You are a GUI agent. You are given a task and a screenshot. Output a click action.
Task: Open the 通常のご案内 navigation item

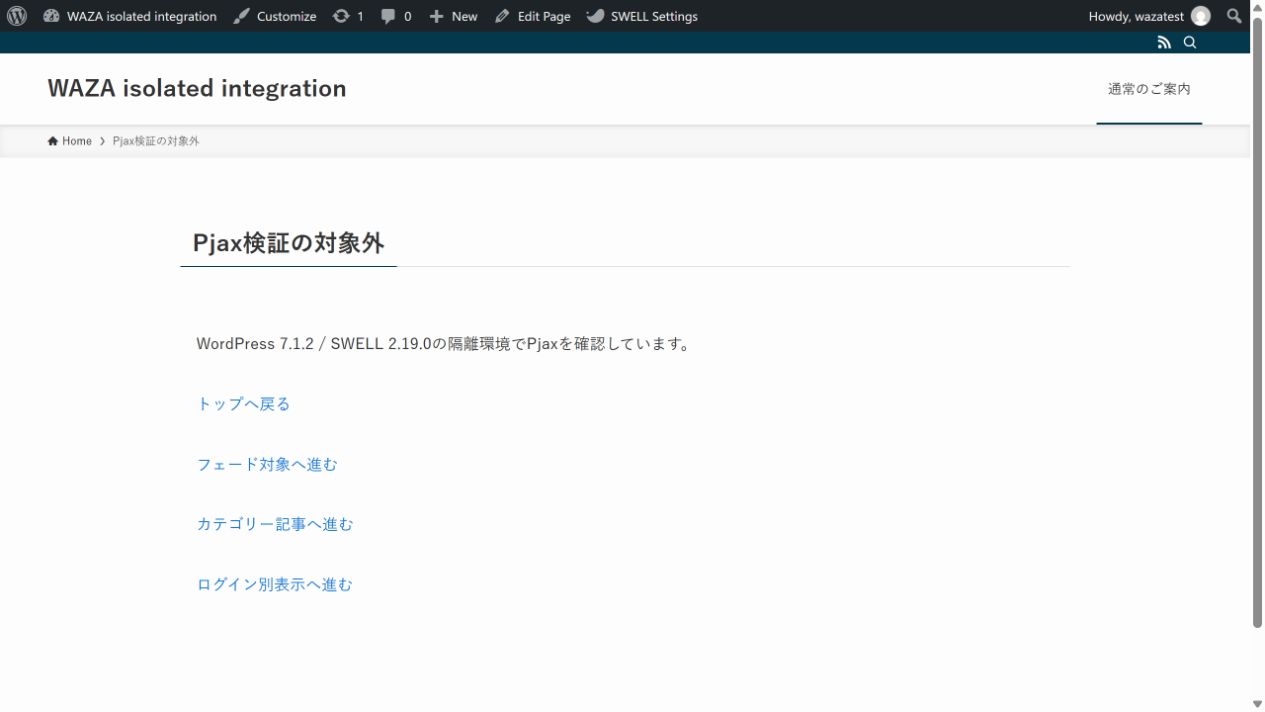1149,89
